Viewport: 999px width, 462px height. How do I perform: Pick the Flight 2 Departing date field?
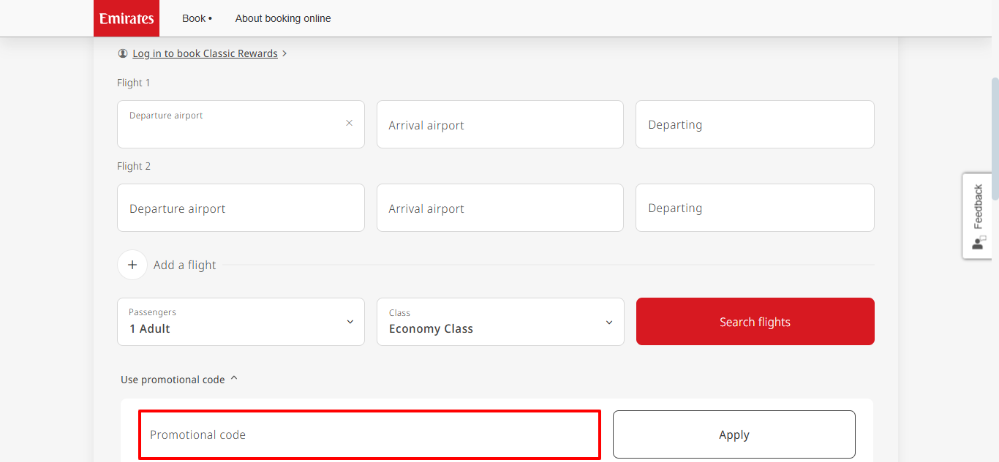[x=755, y=208]
